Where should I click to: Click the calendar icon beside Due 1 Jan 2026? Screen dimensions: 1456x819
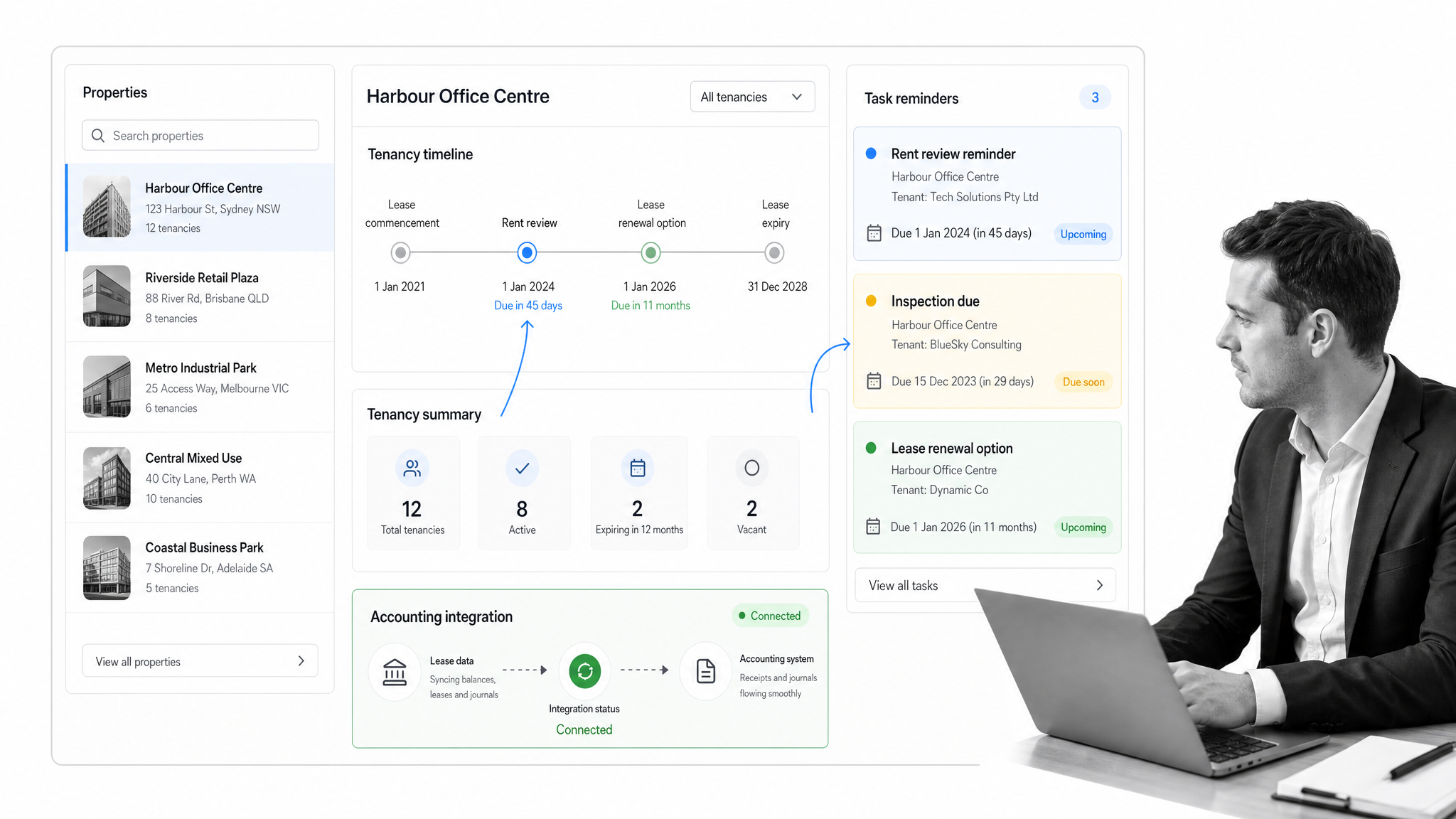coord(874,526)
